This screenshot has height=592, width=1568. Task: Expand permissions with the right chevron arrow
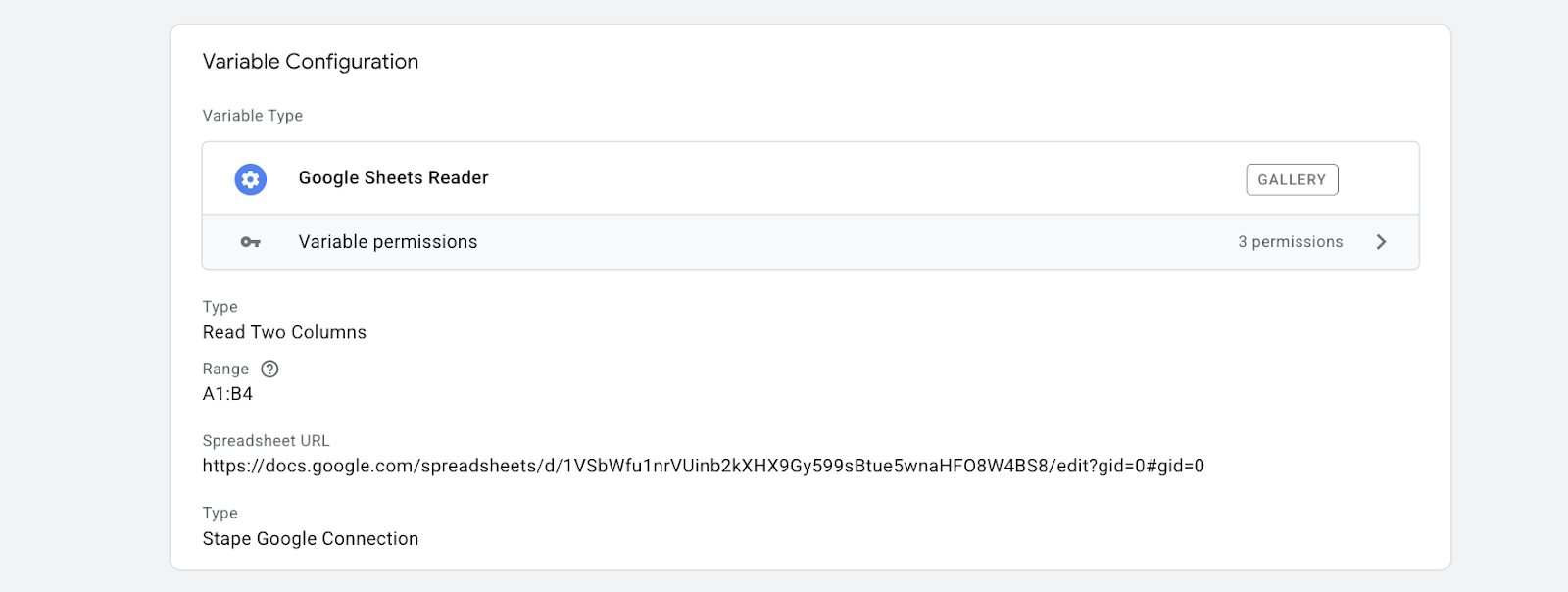(x=1381, y=242)
